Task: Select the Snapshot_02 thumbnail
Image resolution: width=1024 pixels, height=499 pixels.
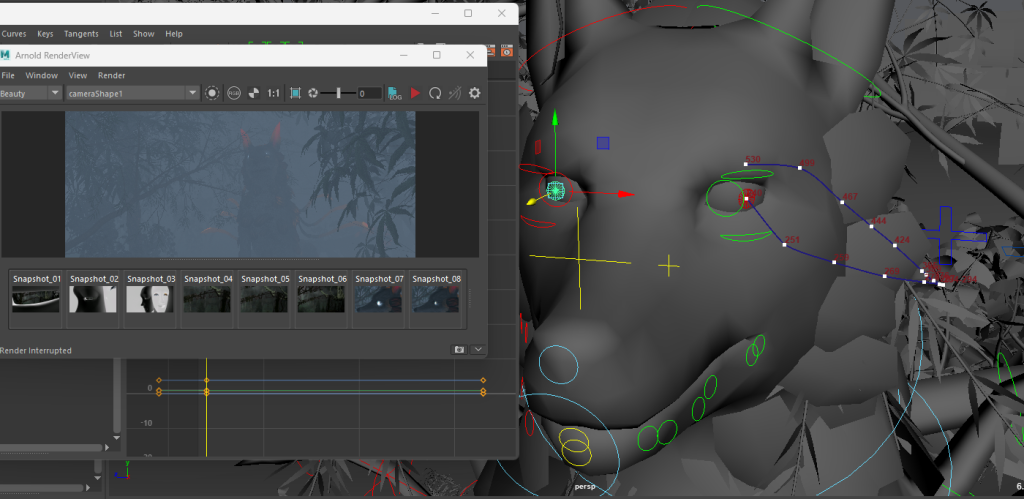Action: (x=93, y=299)
